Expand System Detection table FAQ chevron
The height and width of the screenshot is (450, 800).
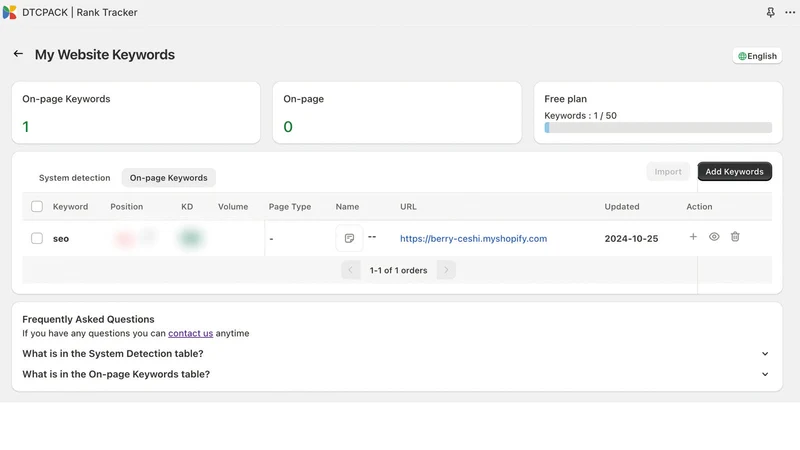(765, 354)
